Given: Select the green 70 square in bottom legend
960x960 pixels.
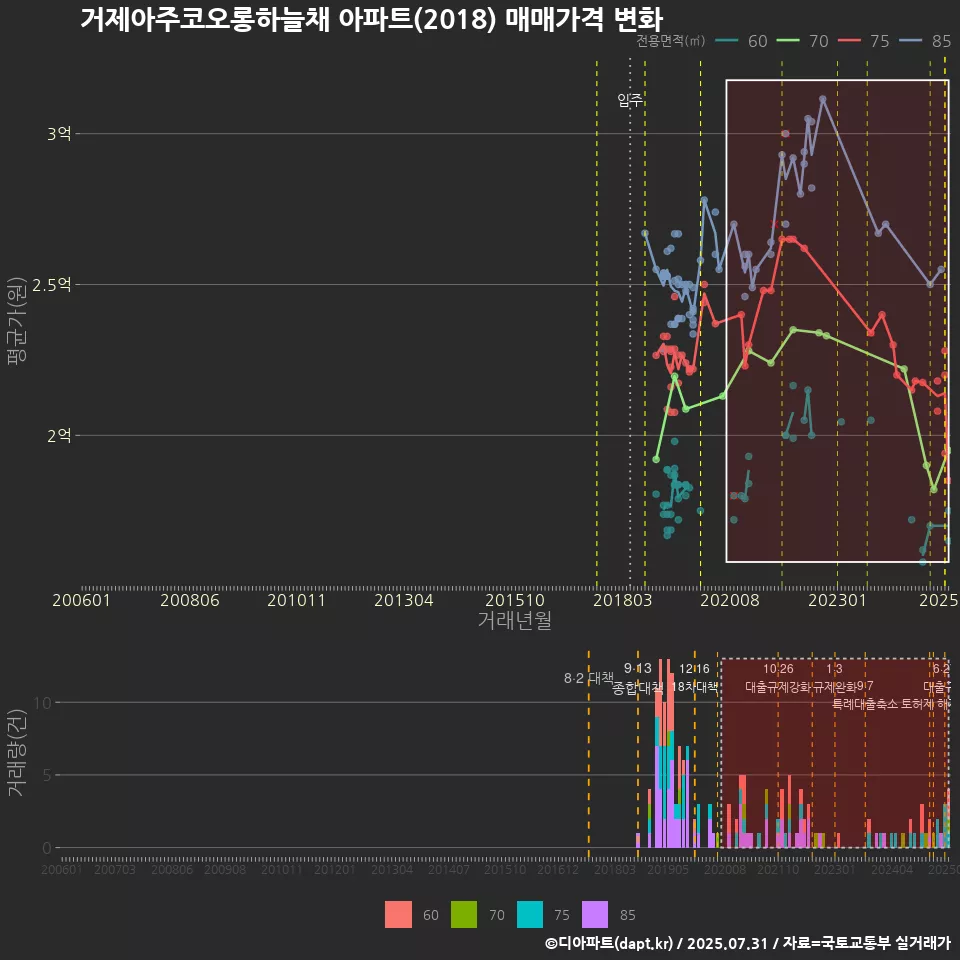Looking at the screenshot, I should (x=463, y=915).
